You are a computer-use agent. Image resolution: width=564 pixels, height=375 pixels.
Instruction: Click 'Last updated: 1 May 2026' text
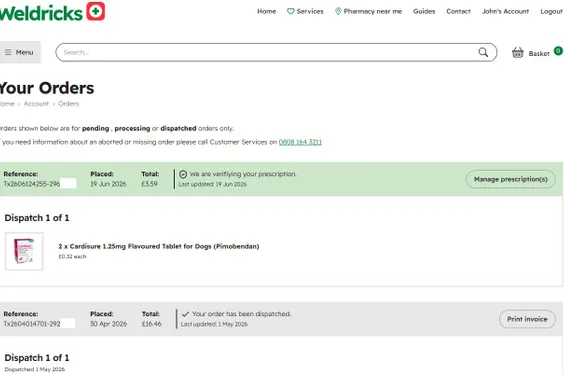[x=214, y=324]
